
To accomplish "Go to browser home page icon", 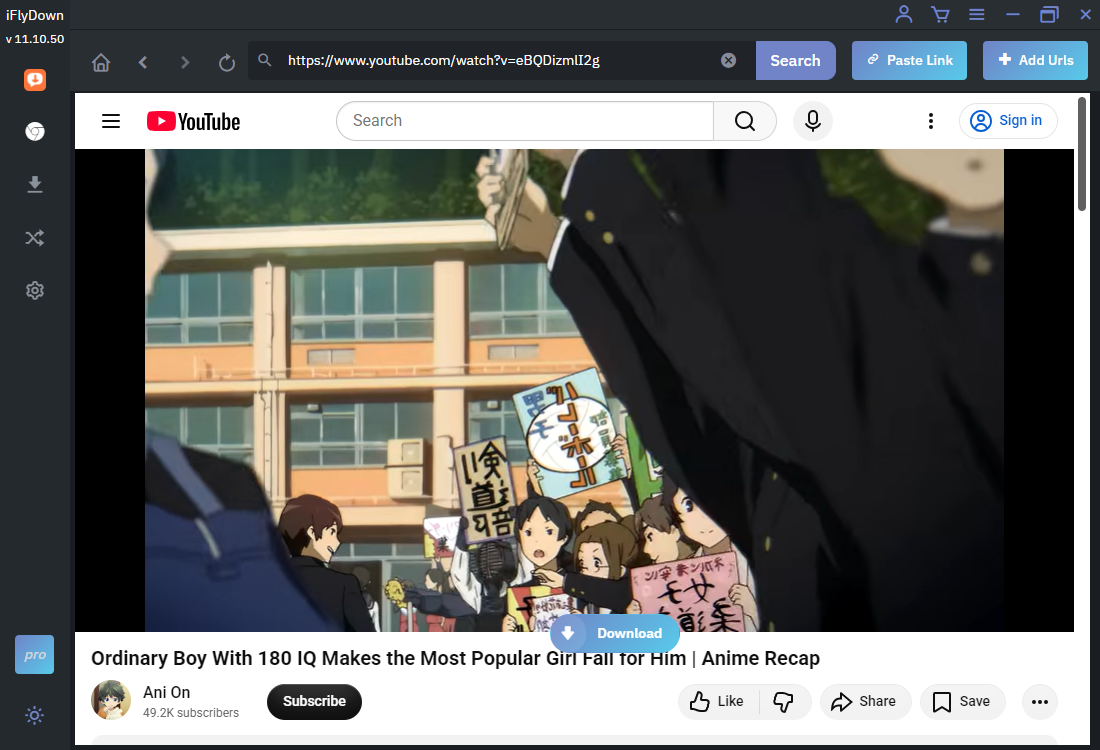I will coord(101,62).
